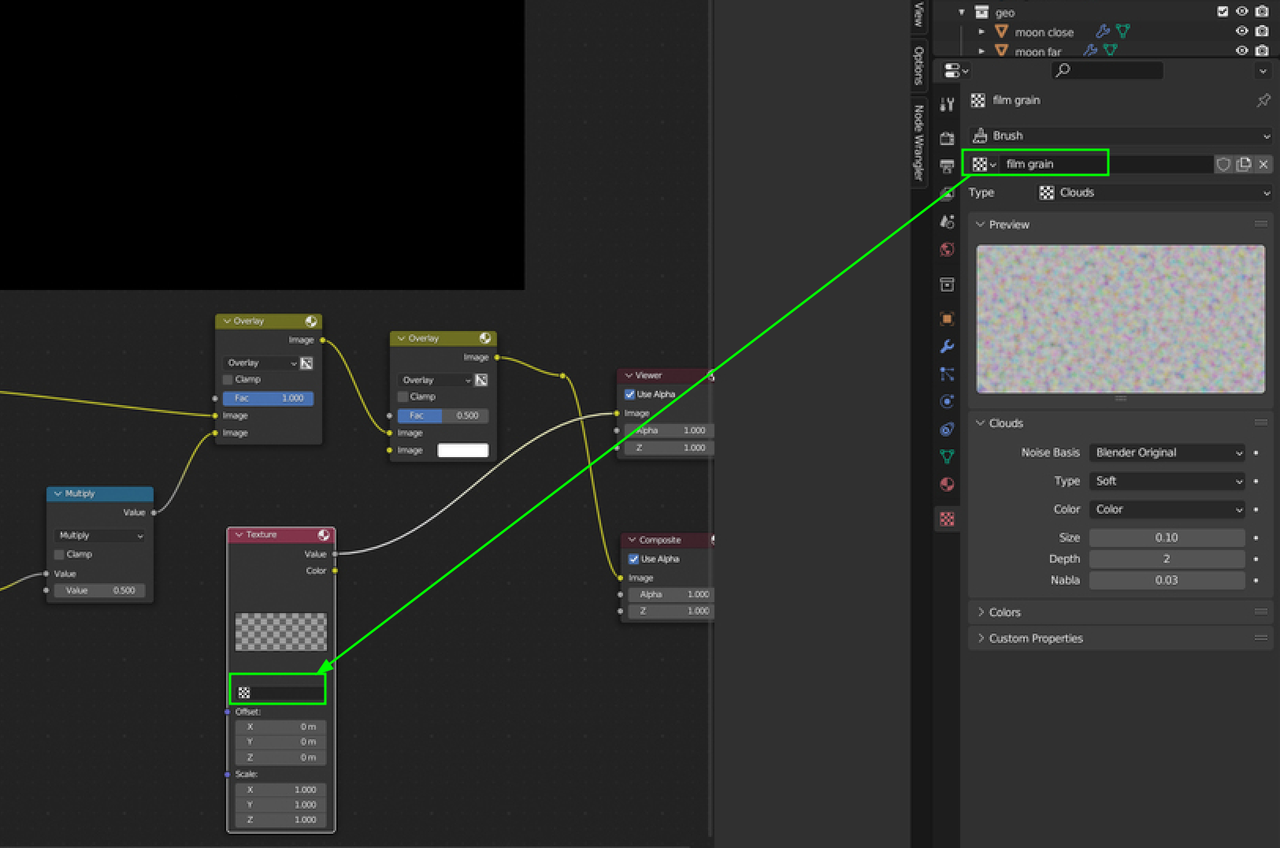Open the Brush context dropdown
The image size is (1280, 848).
[x=1120, y=136]
